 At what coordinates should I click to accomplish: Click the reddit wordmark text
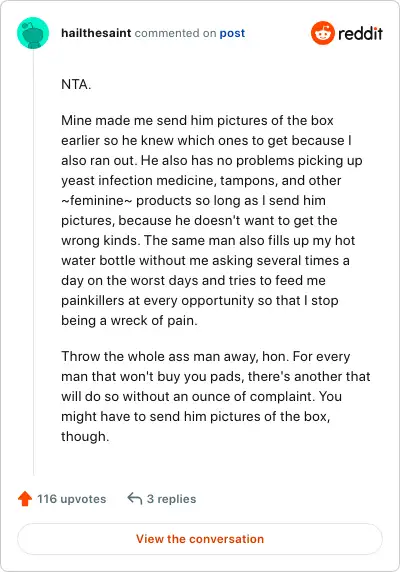pyautogui.click(x=360, y=33)
